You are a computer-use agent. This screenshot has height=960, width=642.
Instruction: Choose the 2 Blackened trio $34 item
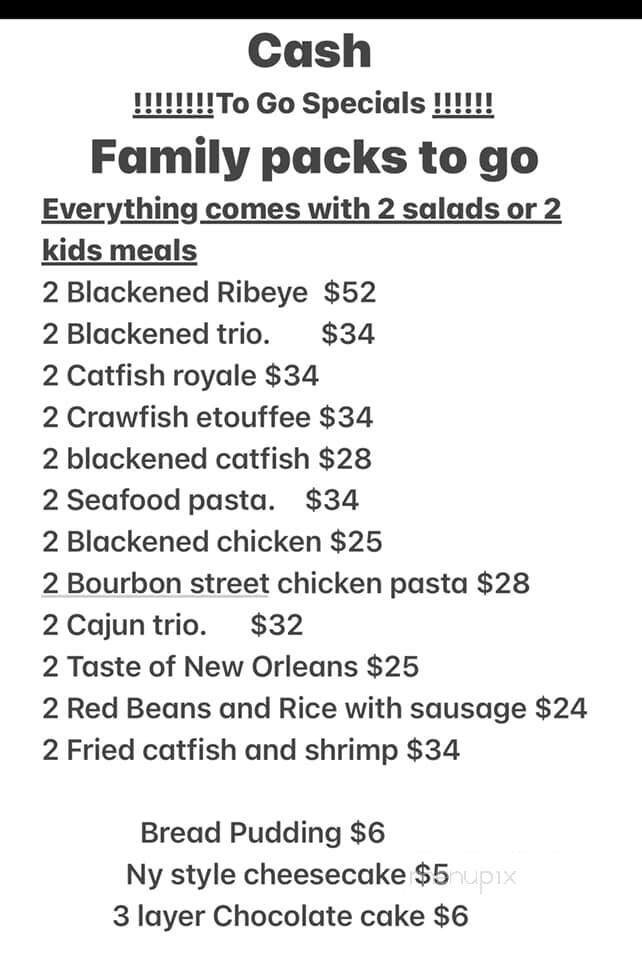208,334
